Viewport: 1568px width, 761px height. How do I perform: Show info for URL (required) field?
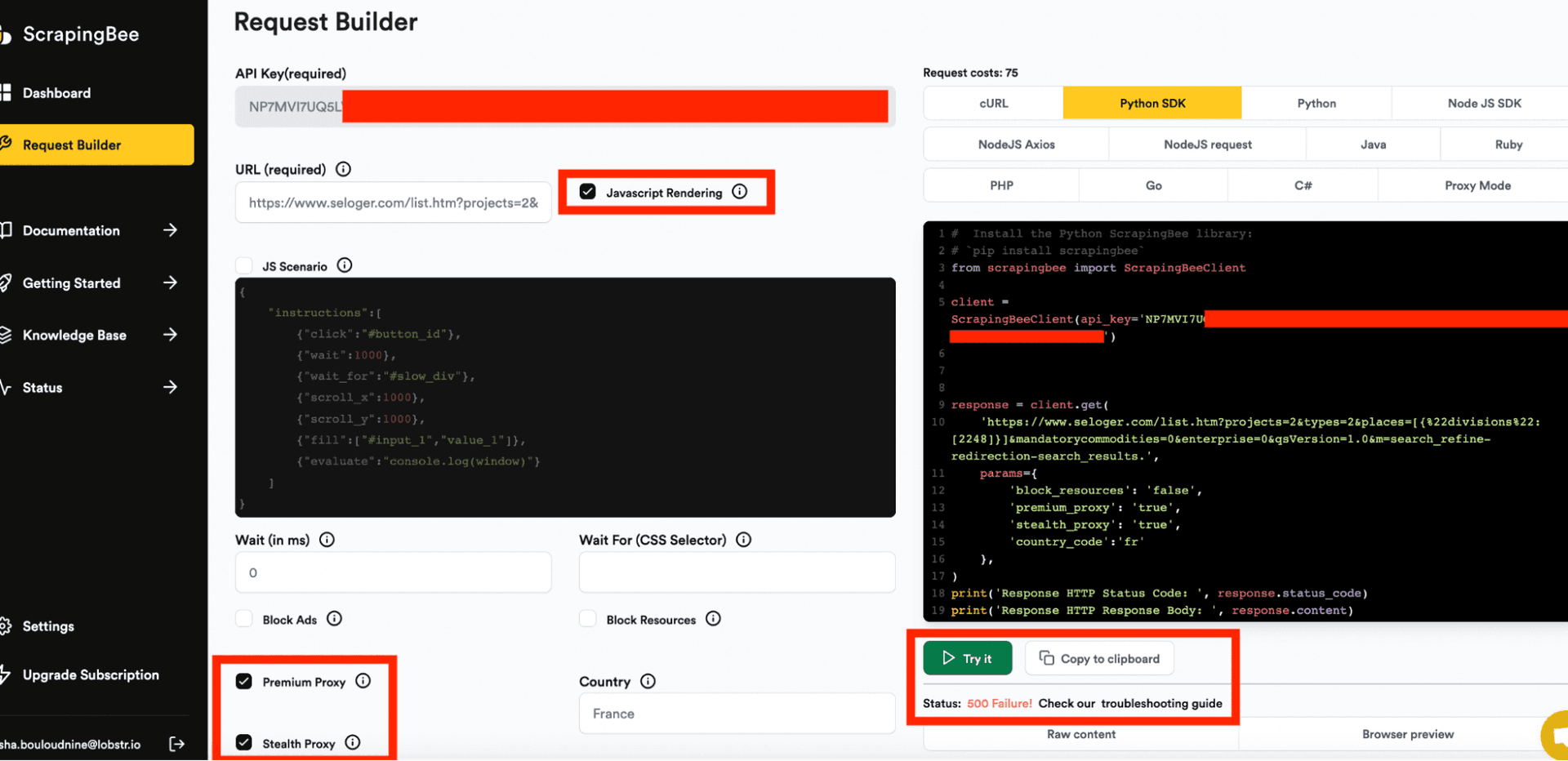coord(344,169)
